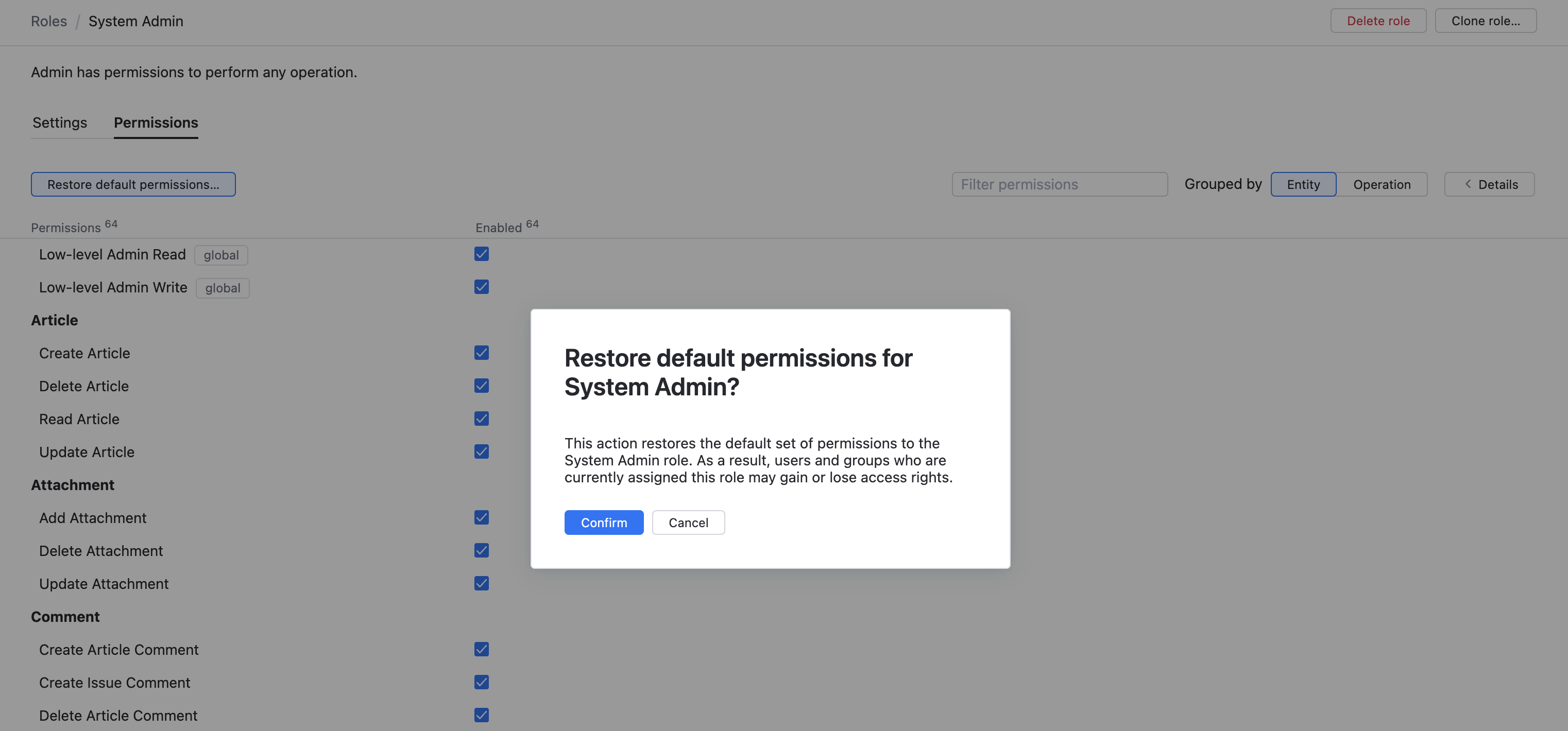Viewport: 1568px width, 731px height.
Task: Group permissions by Entity
Action: pyautogui.click(x=1303, y=184)
